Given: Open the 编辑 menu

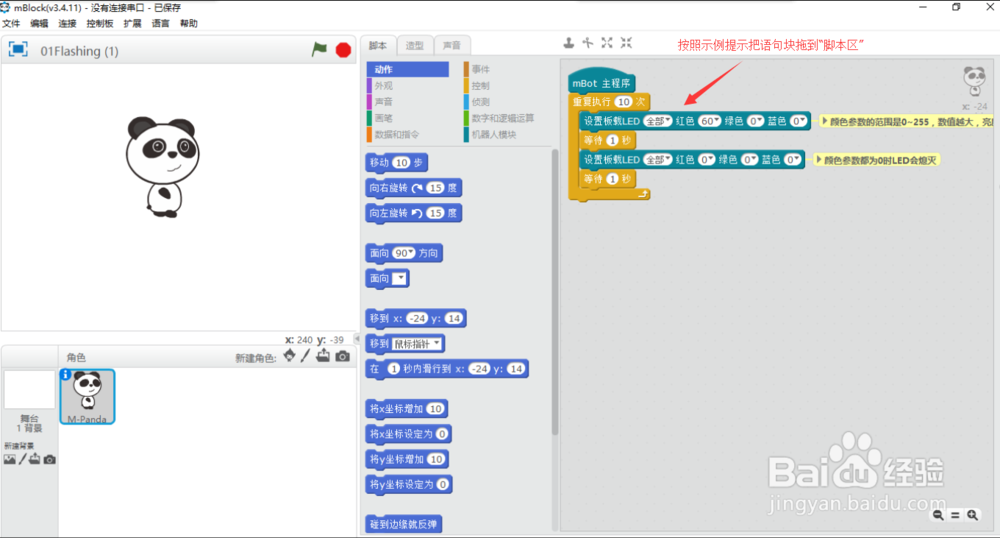Looking at the screenshot, I should point(39,24).
